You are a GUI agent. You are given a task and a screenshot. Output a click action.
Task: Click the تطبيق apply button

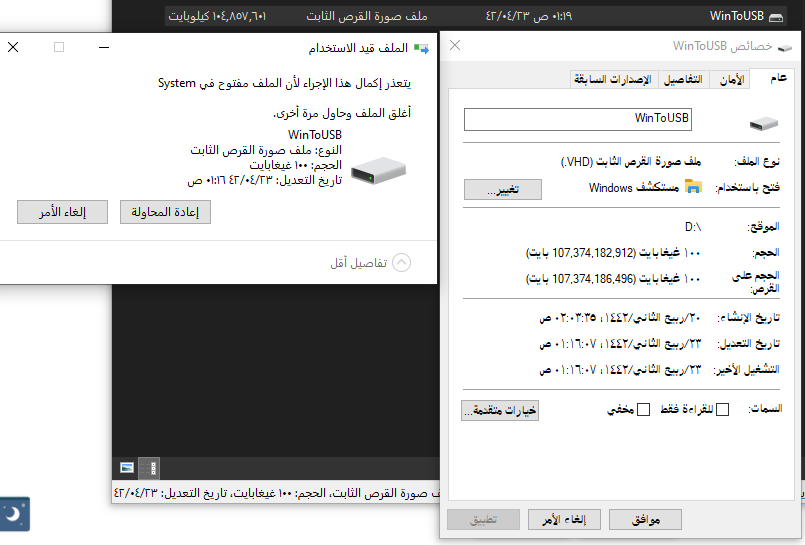coord(484,520)
